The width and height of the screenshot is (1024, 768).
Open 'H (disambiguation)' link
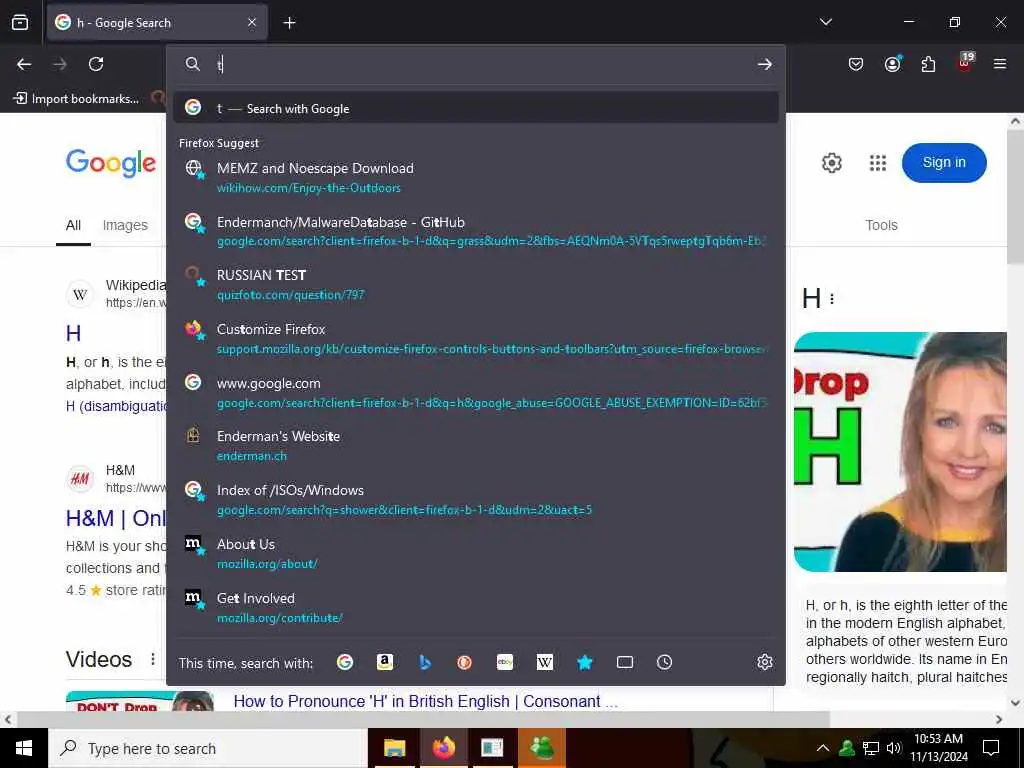coord(116,406)
